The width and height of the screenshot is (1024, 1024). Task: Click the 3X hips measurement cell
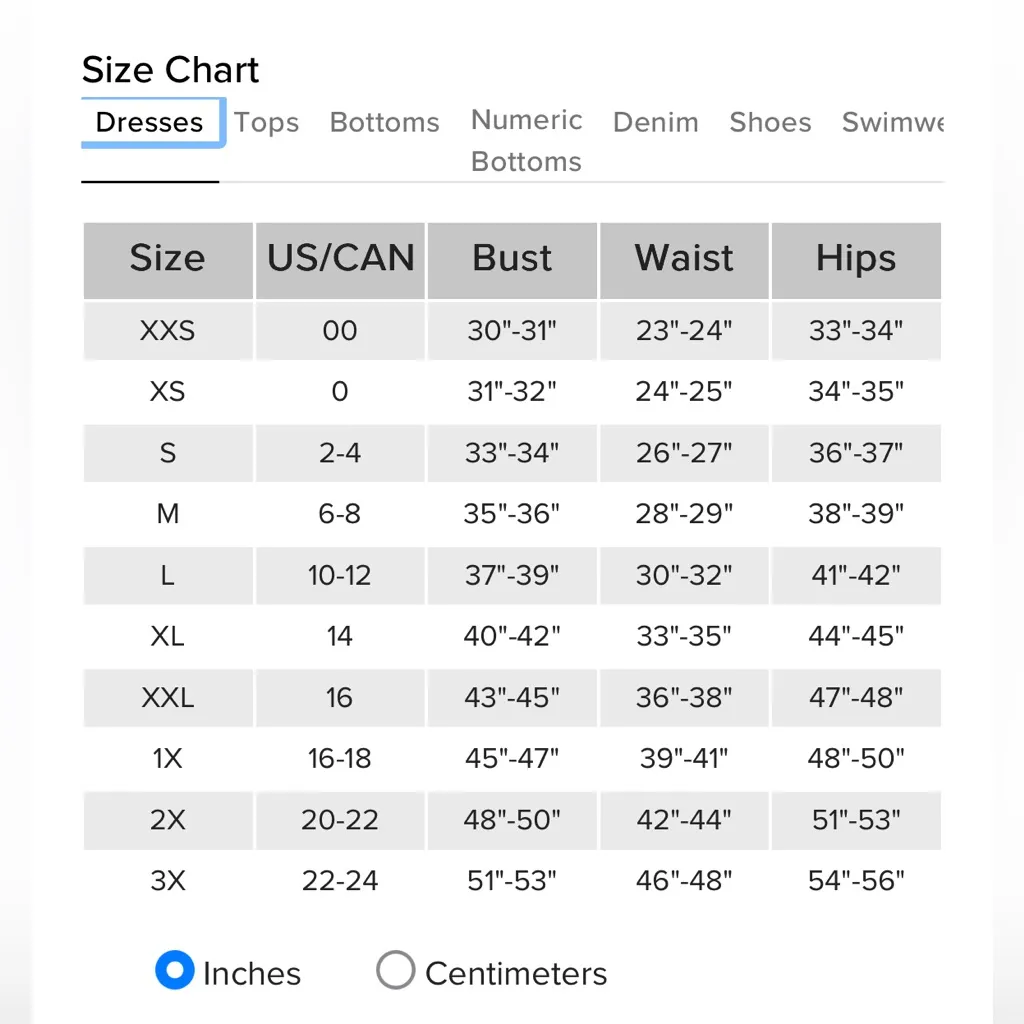(856, 881)
